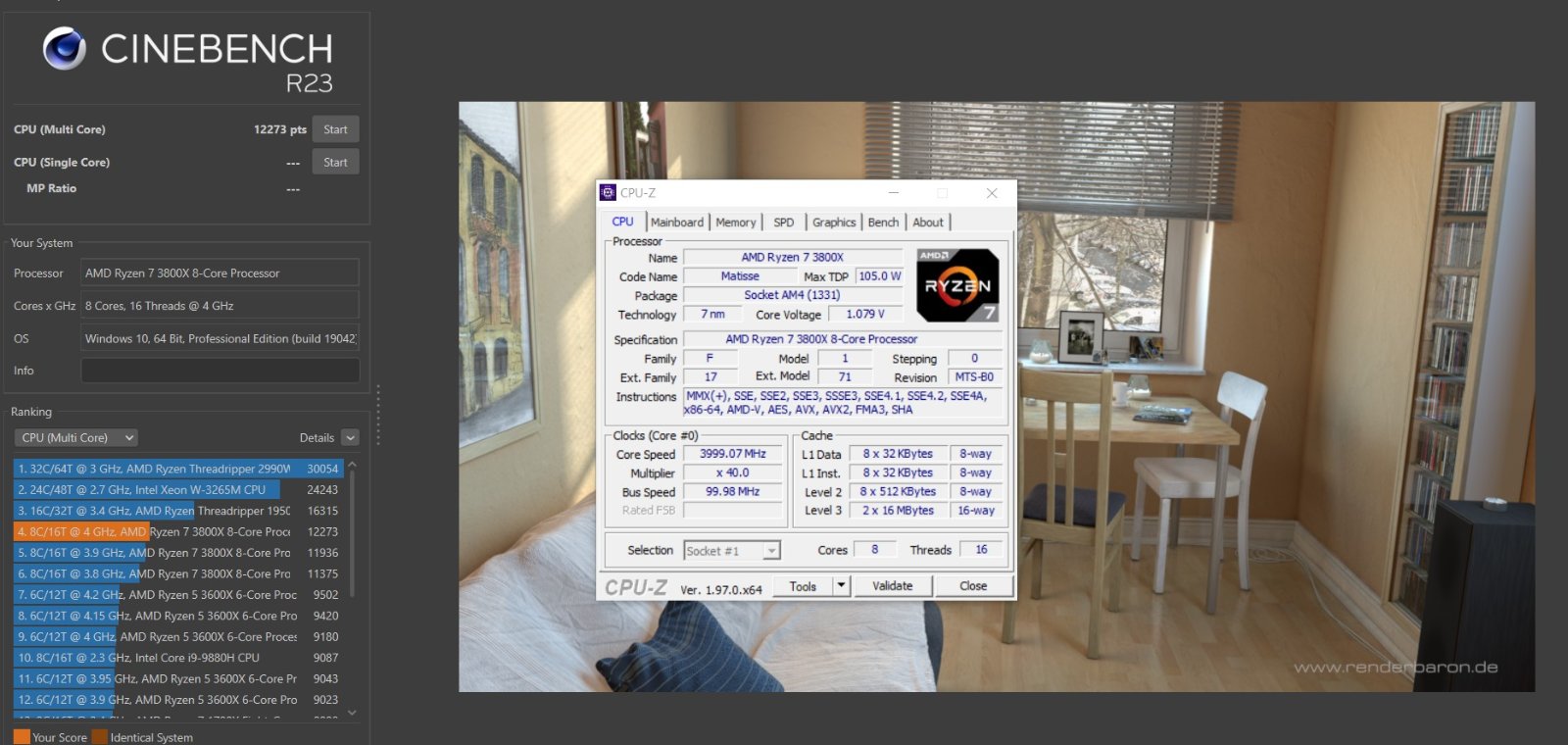
Task: Click the Threads count 16 value
Action: click(x=981, y=550)
